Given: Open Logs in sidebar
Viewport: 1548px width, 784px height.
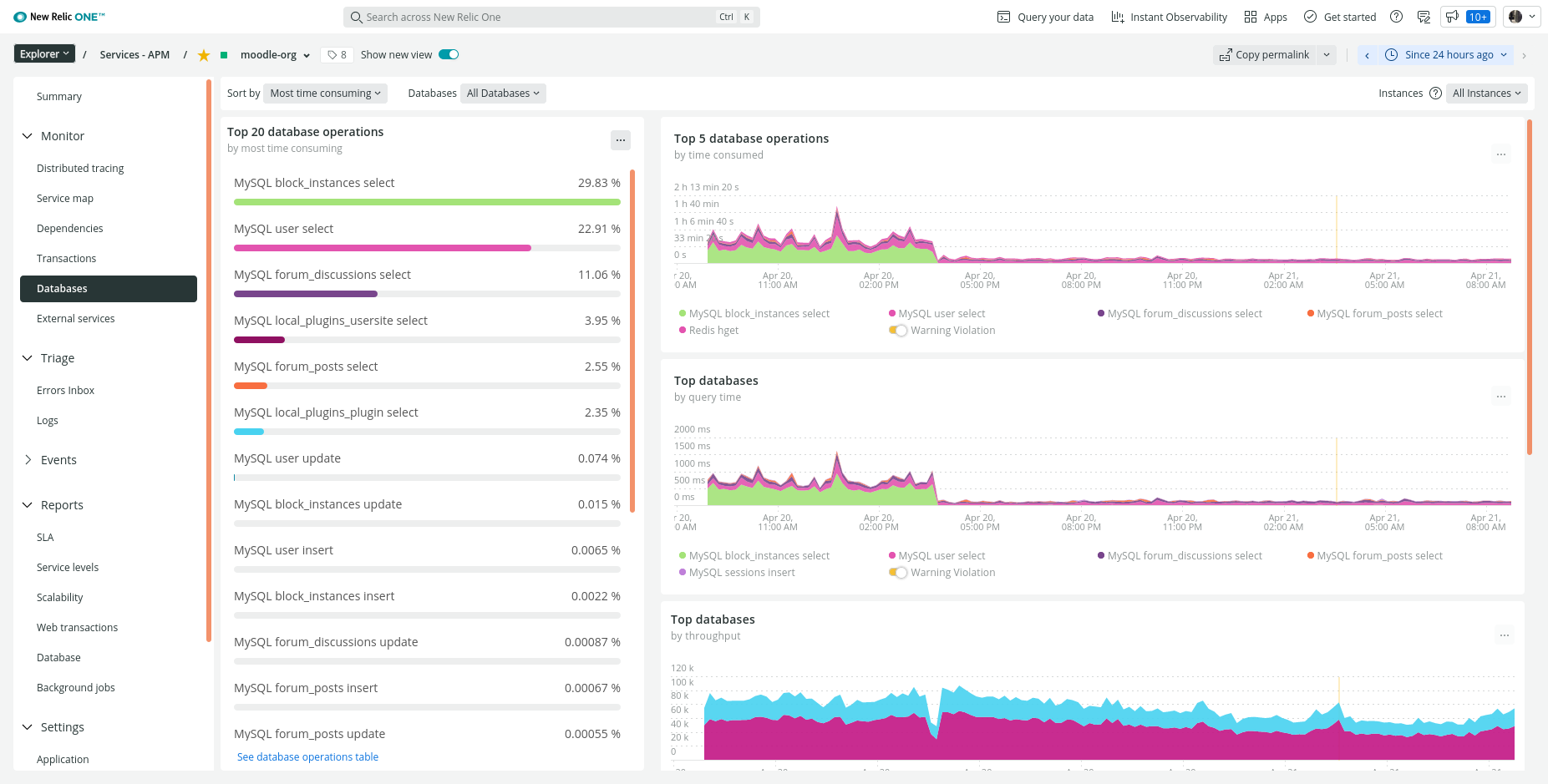Looking at the screenshot, I should coord(48,421).
